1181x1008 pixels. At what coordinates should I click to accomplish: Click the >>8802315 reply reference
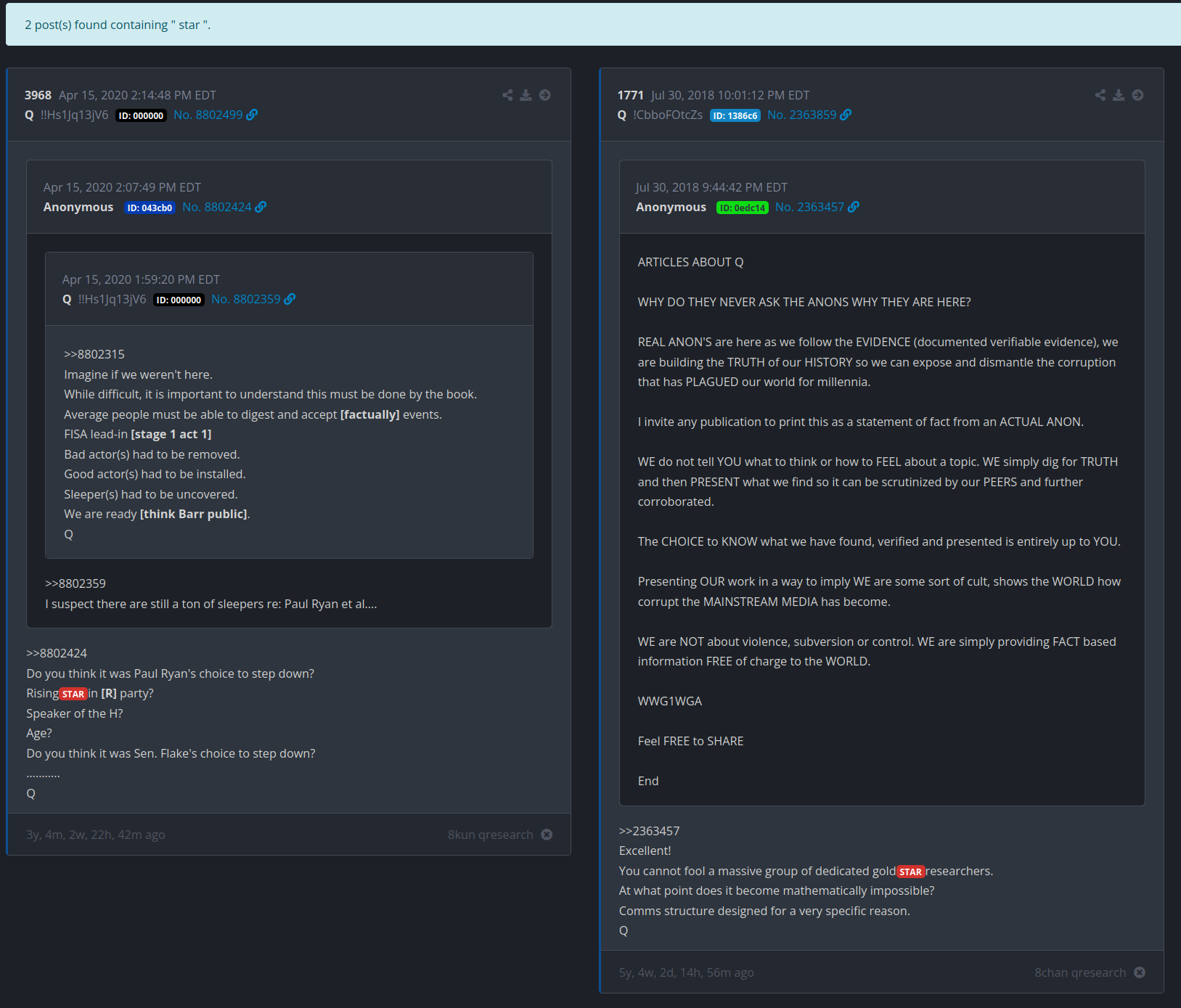click(94, 354)
